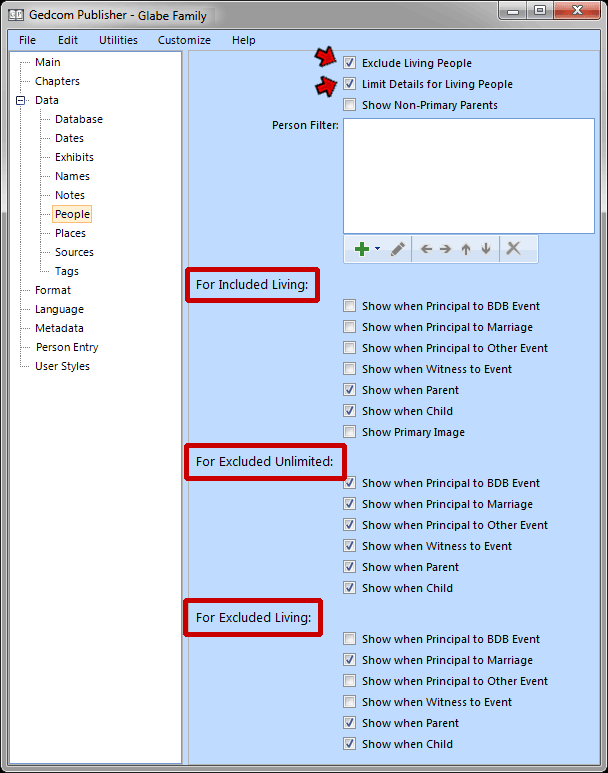608x773 pixels.
Task: Click the left arrow filter icon
Action: click(x=427, y=249)
